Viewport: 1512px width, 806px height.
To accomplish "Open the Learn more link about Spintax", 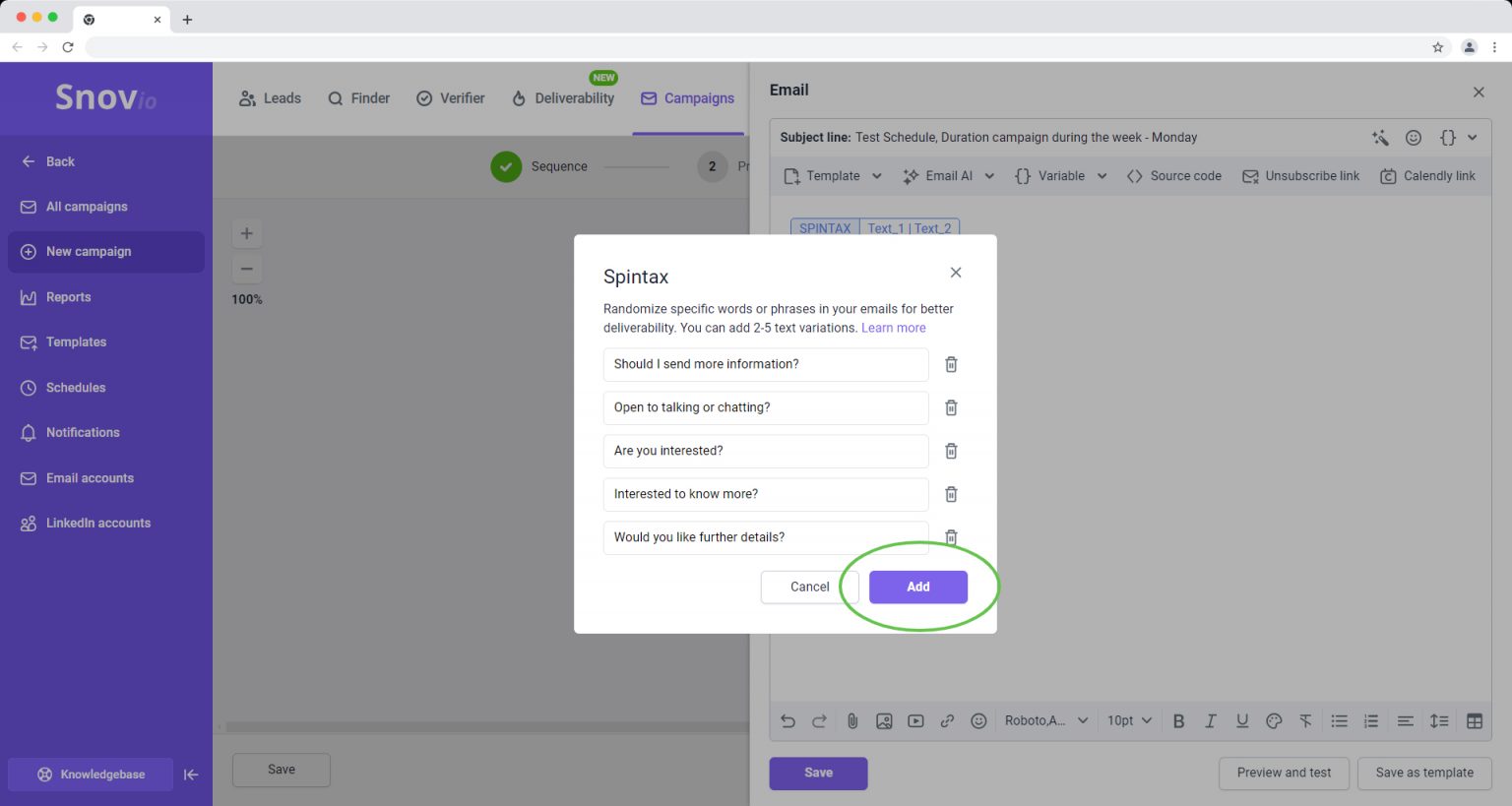I will [x=892, y=328].
